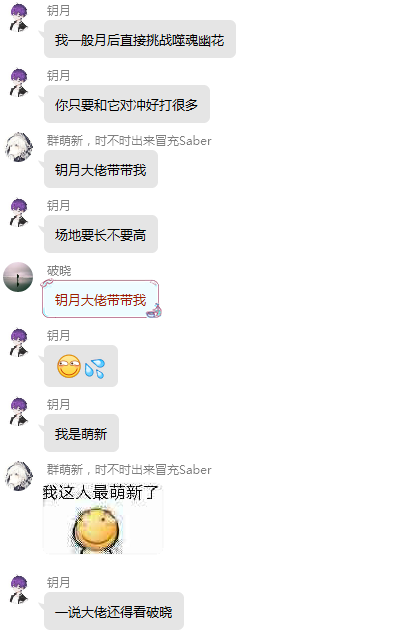The image size is (408, 639).
Task: Click 钥月's avatar next to the last message
Action: [18, 589]
